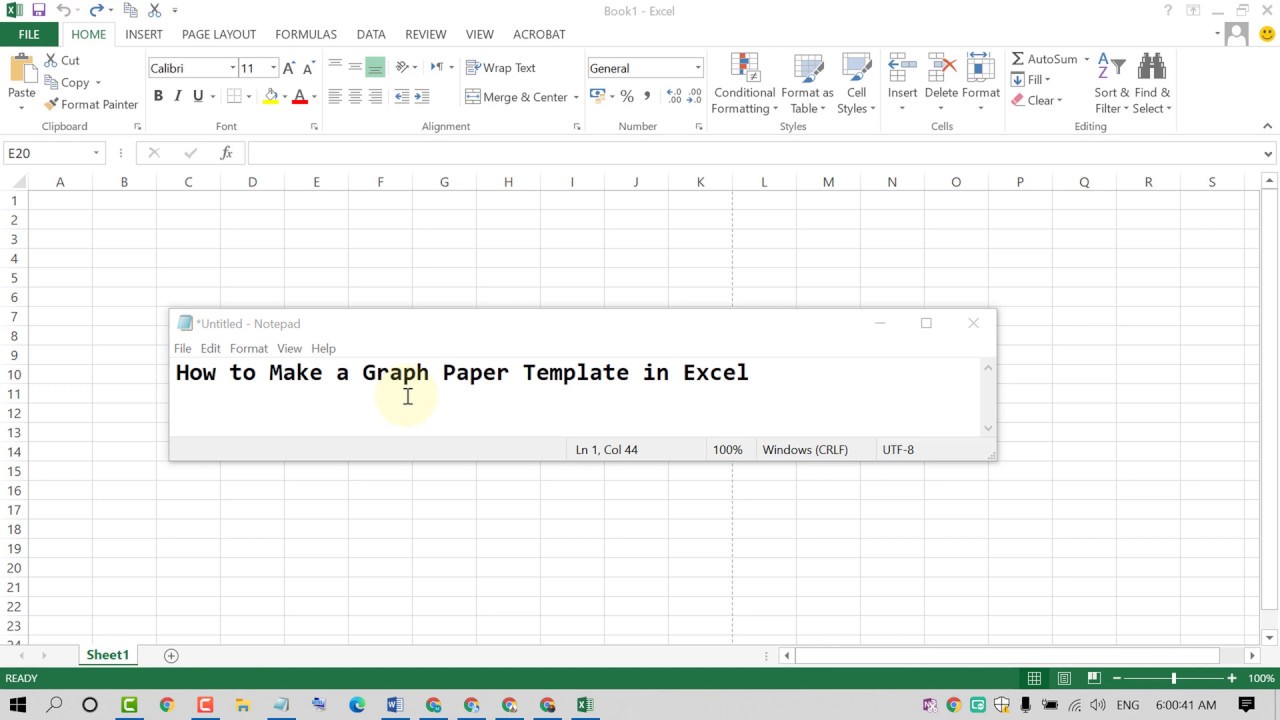1280x720 pixels.
Task: Switch to Page Layout view icon
Action: click(x=1064, y=678)
